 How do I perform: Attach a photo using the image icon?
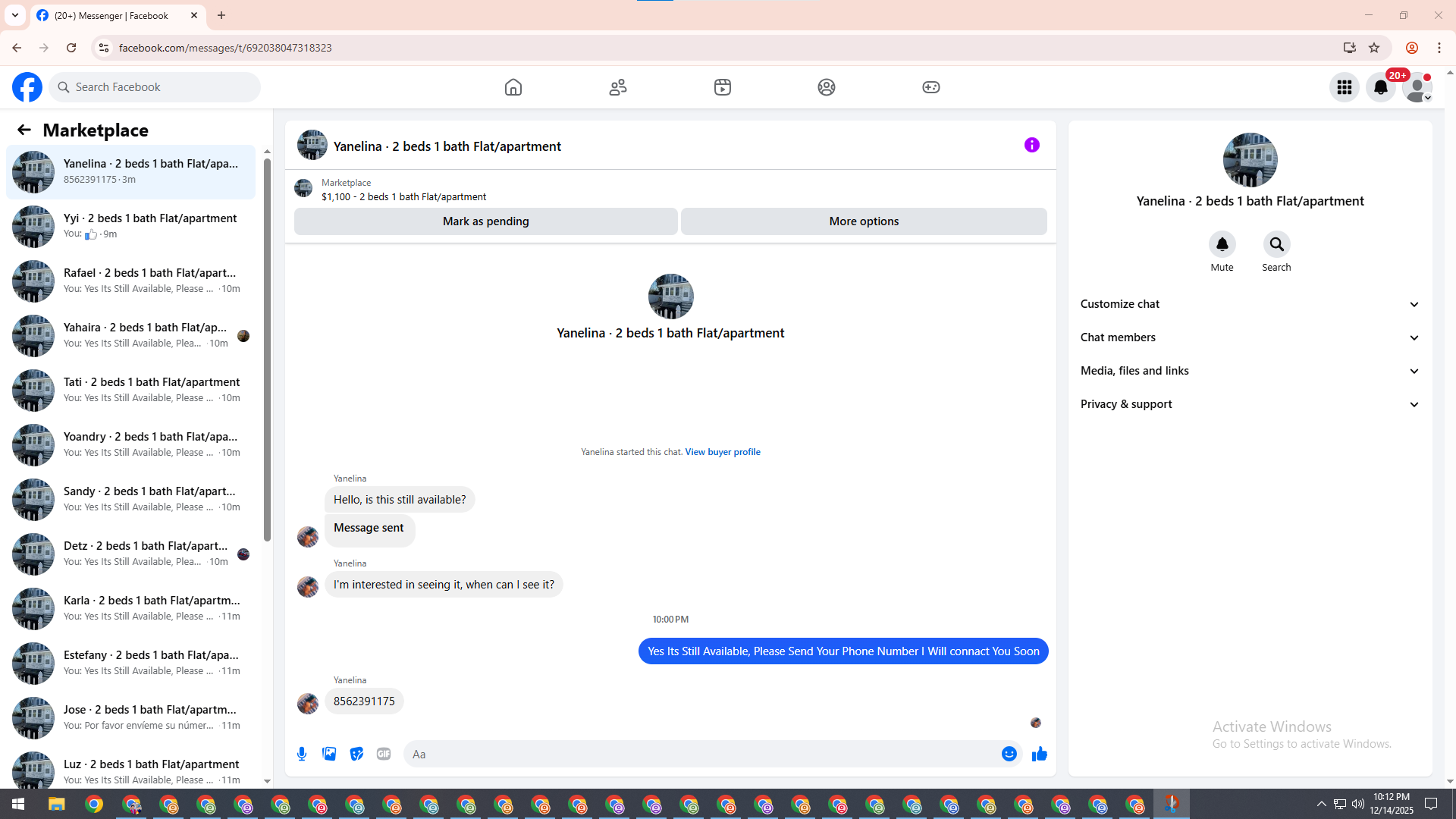click(329, 754)
